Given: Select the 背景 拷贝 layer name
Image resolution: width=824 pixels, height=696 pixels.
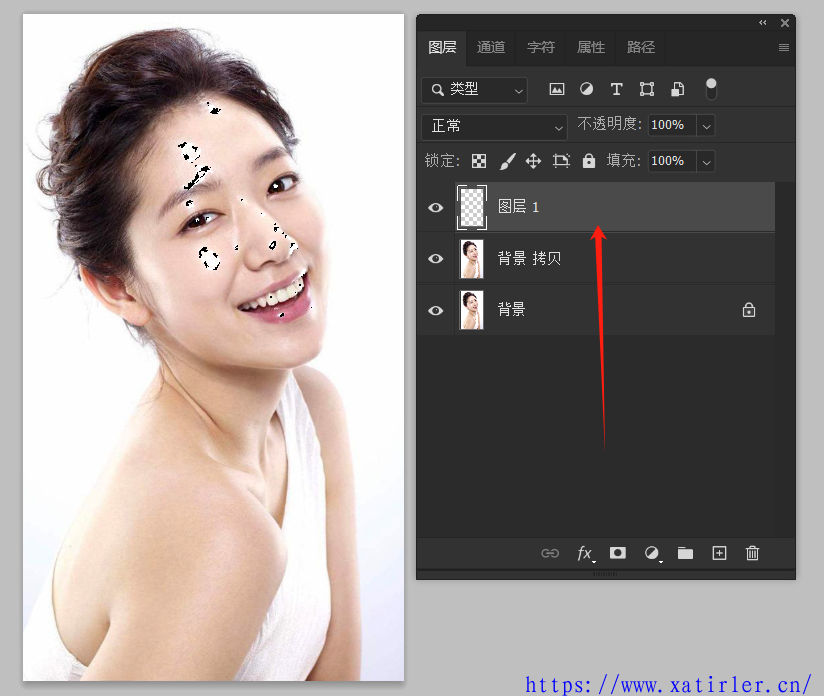Looking at the screenshot, I should click(x=529, y=258).
